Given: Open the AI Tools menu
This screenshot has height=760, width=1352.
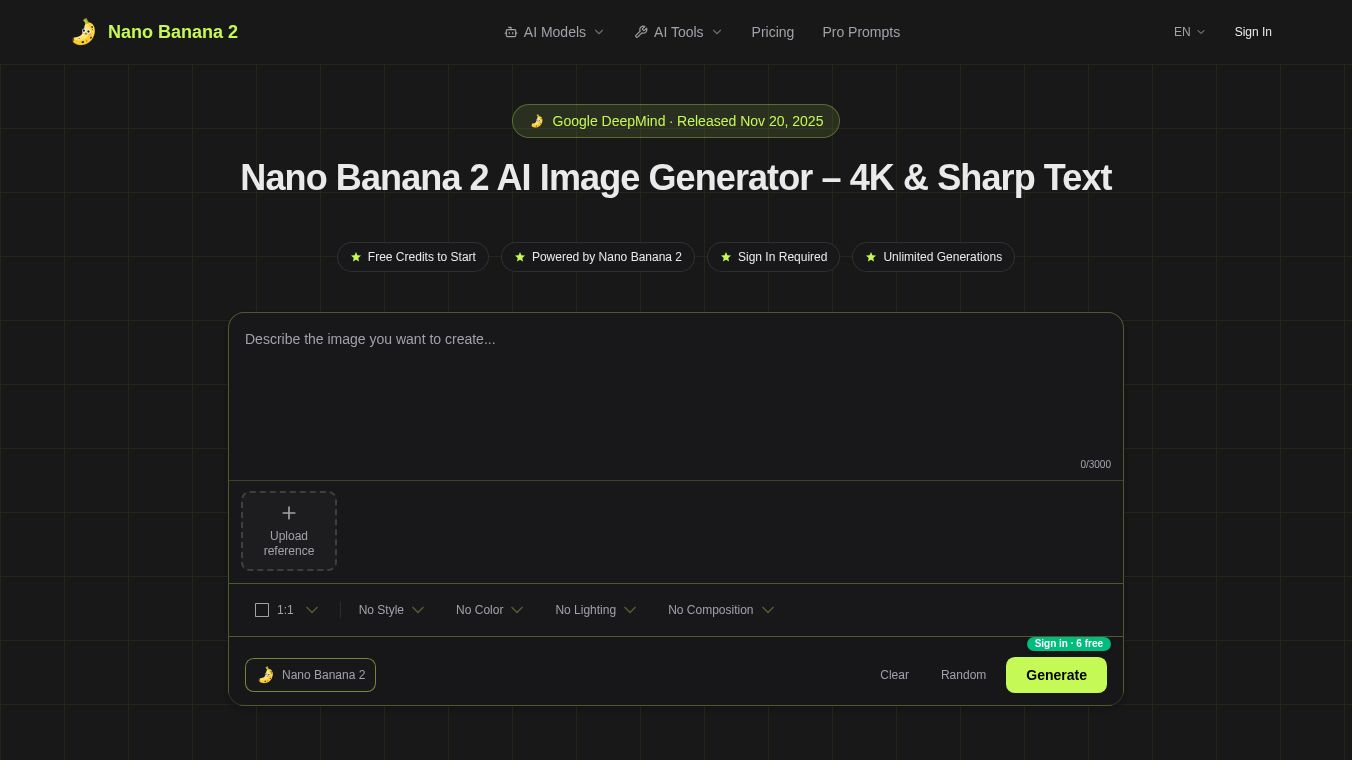Looking at the screenshot, I should (x=678, y=32).
